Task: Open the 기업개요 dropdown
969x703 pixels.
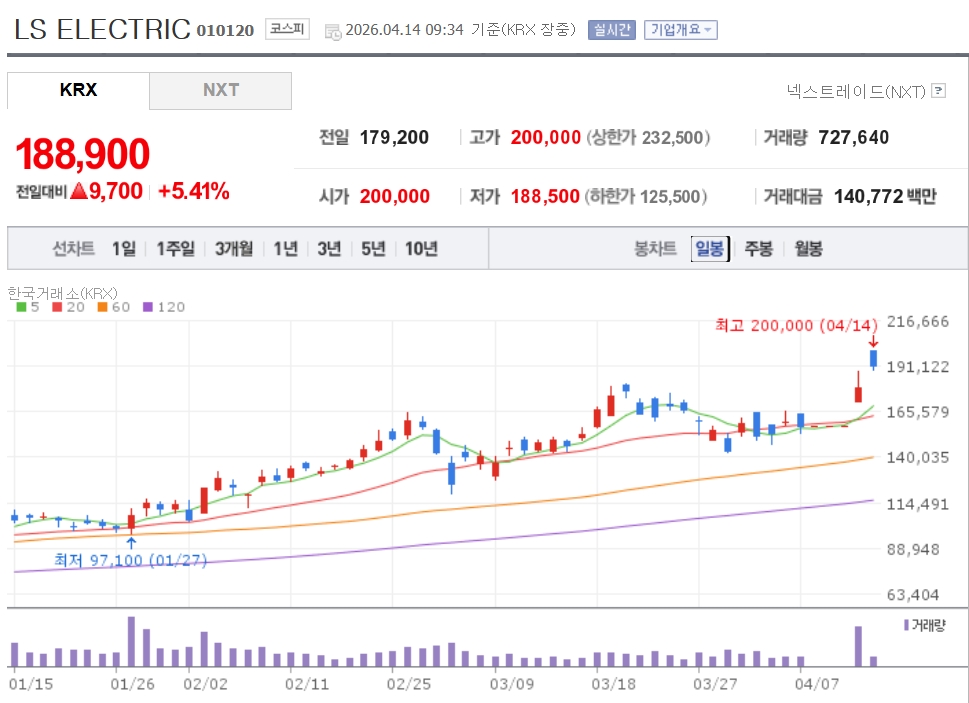Action: tap(680, 30)
